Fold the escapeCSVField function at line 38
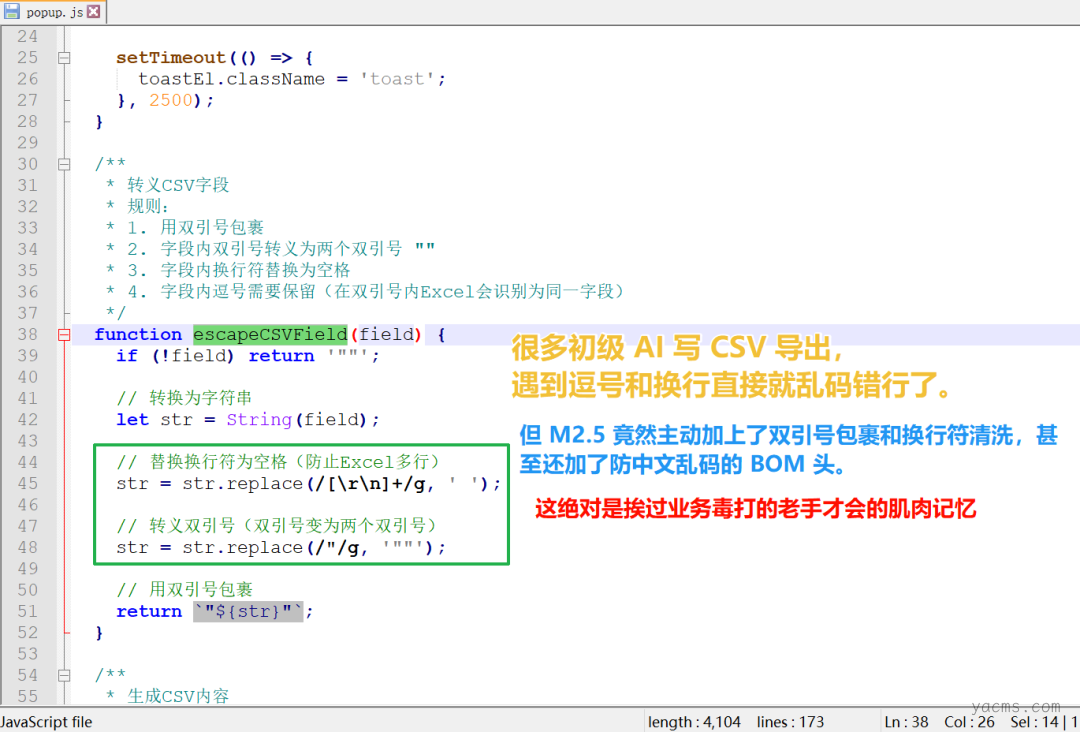This screenshot has height=732, width=1080. [x=64, y=335]
